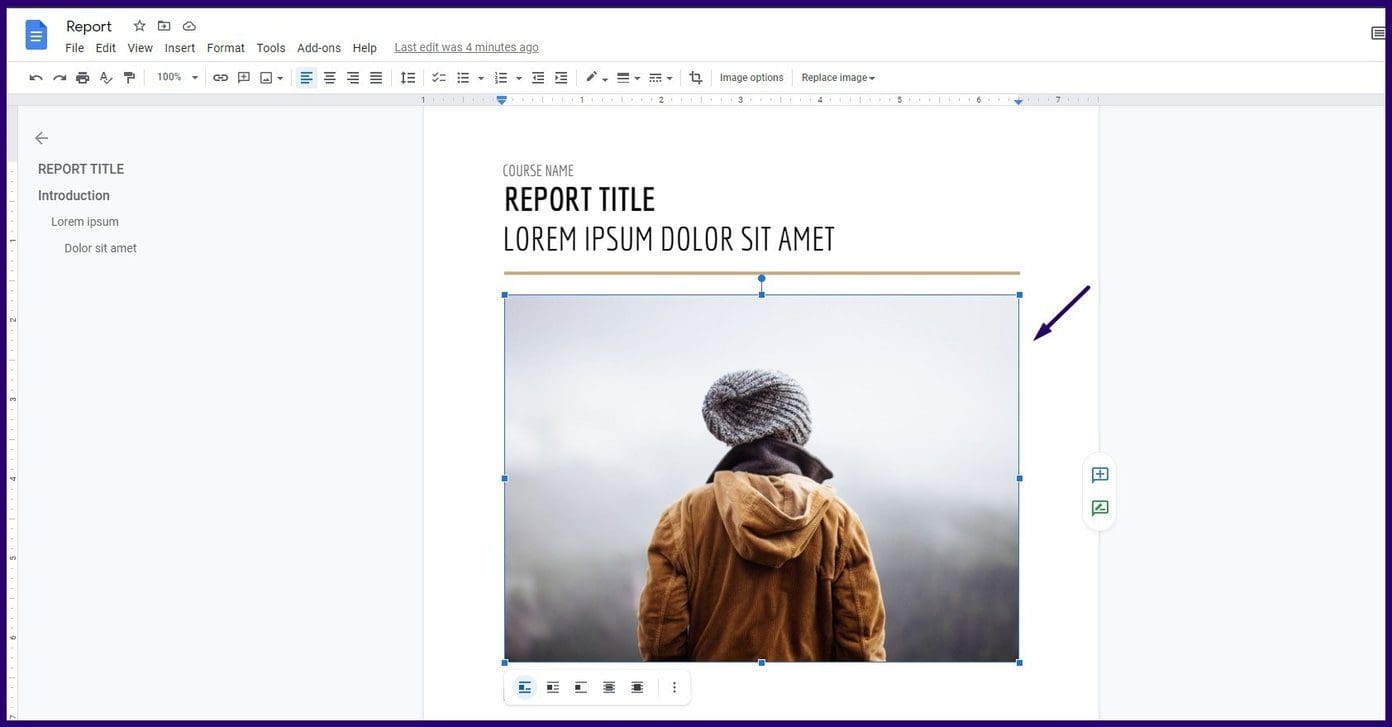Viewport: 1392px width, 727px height.
Task: Crop the selected image
Action: (696, 78)
